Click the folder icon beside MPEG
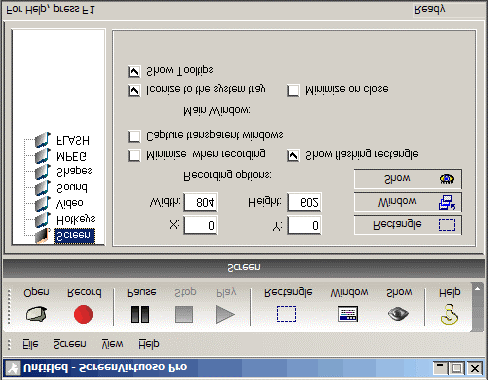488x380 pixels. 43,156
